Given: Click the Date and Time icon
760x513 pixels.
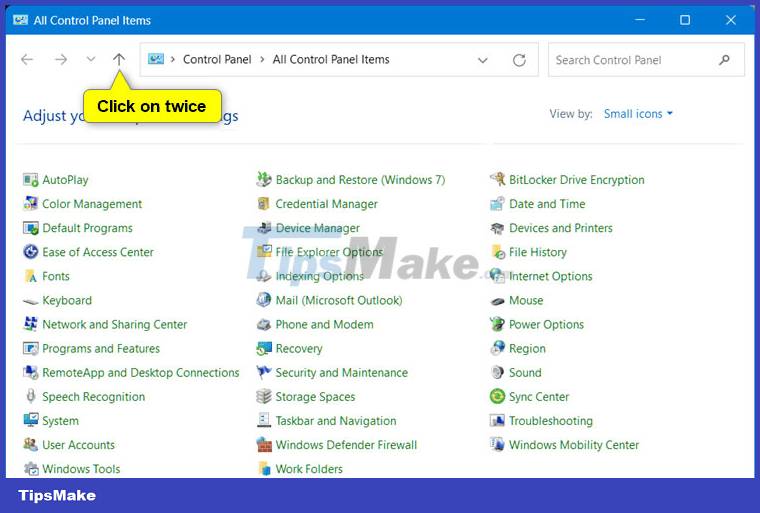Looking at the screenshot, I should pos(497,204).
